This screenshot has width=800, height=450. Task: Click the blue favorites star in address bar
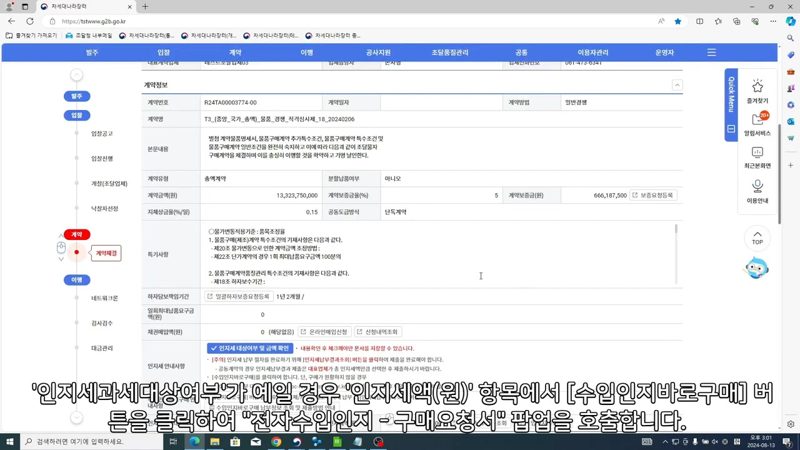[x=678, y=21]
